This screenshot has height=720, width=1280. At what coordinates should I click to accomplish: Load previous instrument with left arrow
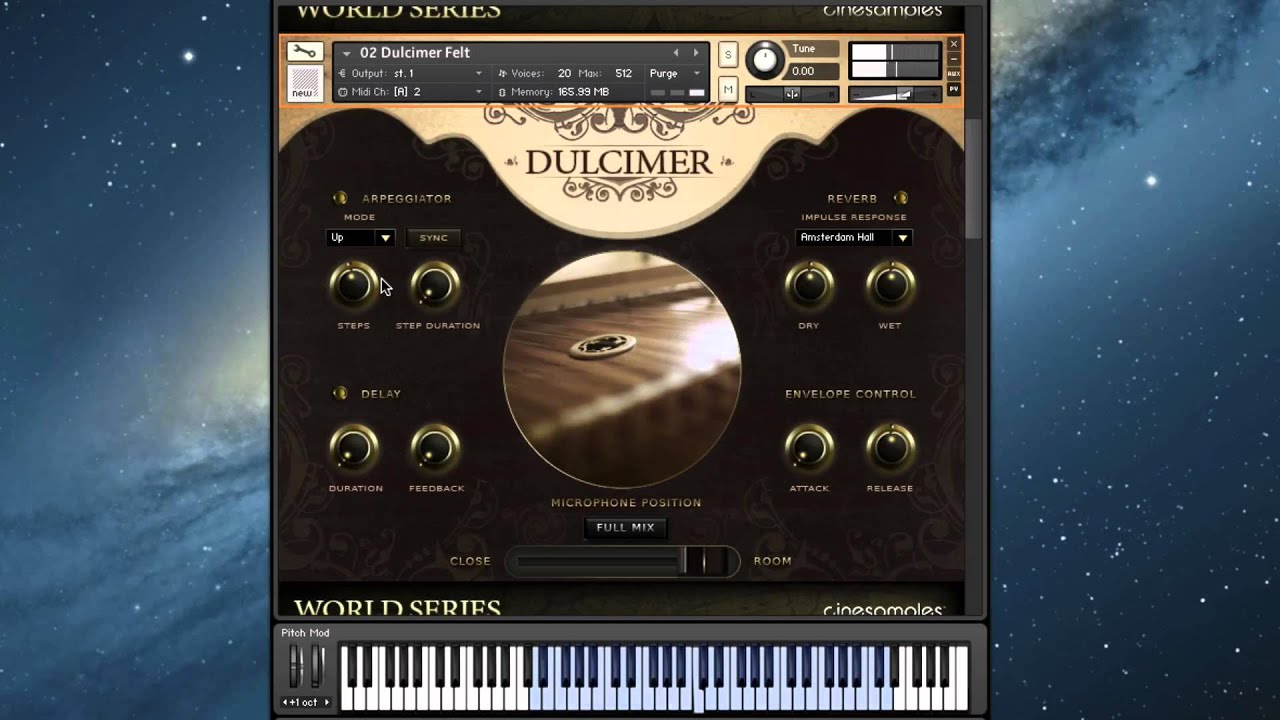(676, 53)
